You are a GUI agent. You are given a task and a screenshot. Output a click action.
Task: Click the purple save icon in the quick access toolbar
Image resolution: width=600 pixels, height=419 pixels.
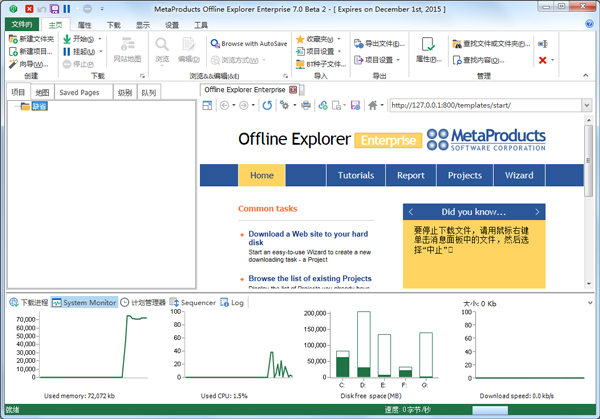pyautogui.click(x=55, y=9)
